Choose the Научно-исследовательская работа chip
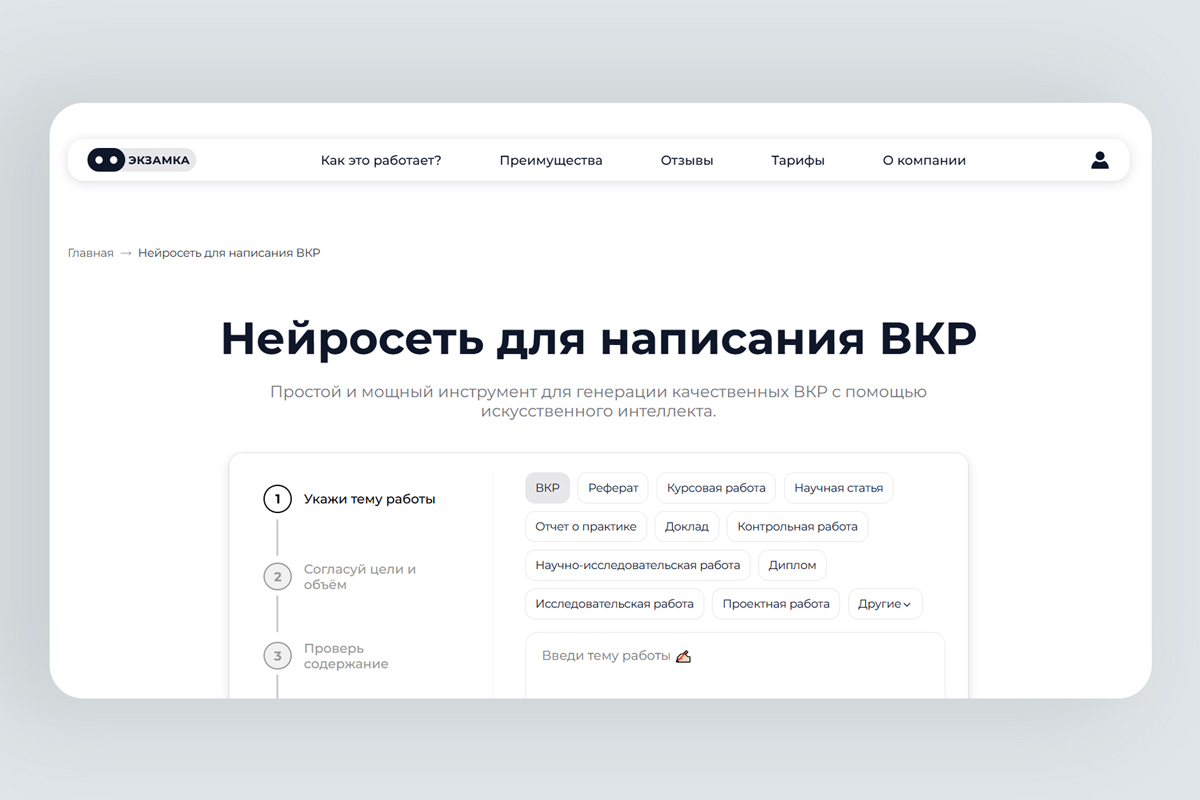Screen dimensions: 1200x800 click(x=638, y=565)
